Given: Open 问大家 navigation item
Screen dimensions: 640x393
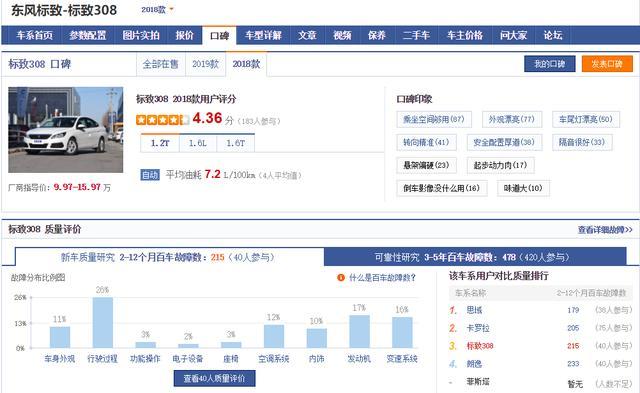Looking at the screenshot, I should [x=513, y=36].
